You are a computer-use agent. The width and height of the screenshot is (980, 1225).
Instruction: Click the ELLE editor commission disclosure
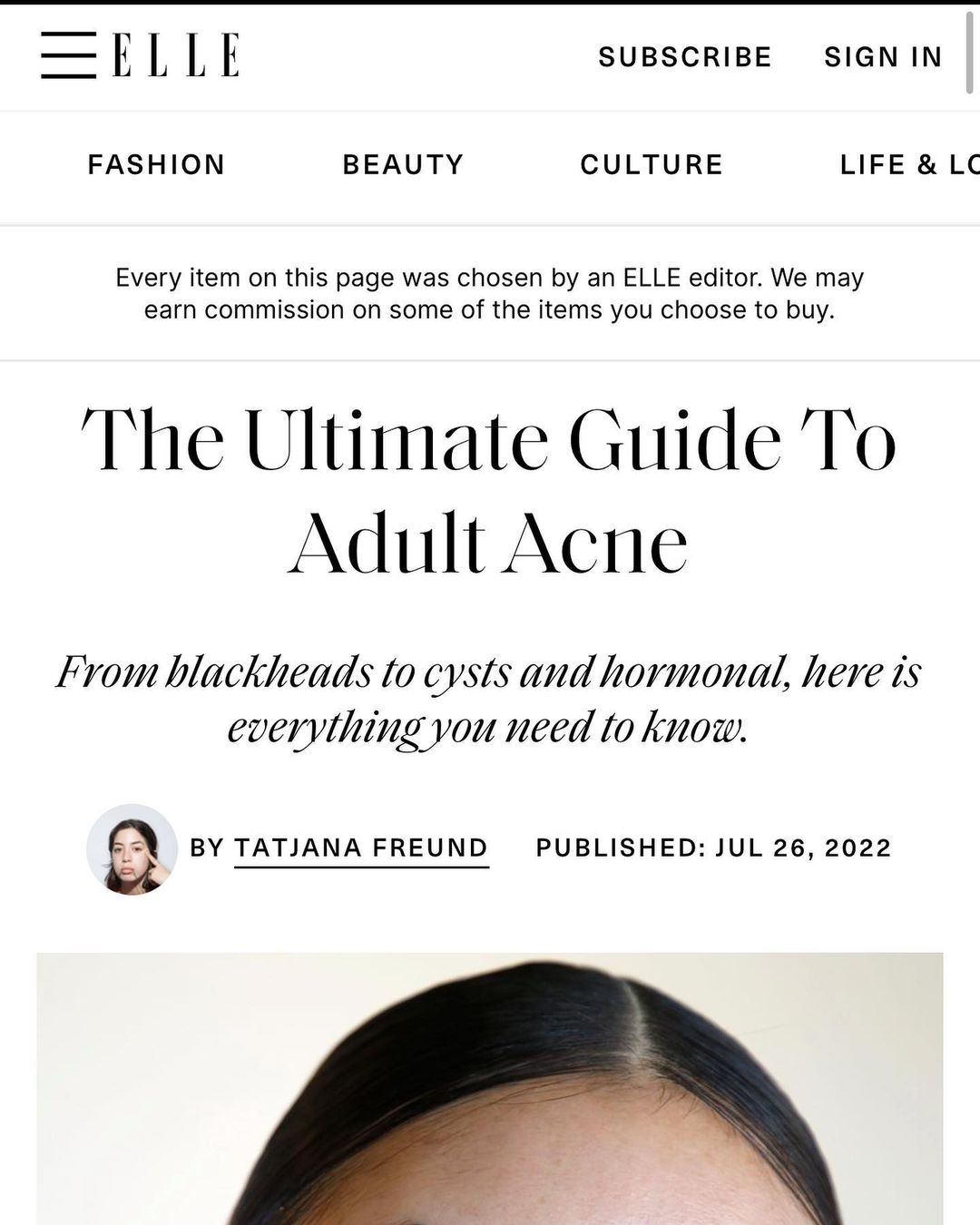pyautogui.click(x=490, y=293)
